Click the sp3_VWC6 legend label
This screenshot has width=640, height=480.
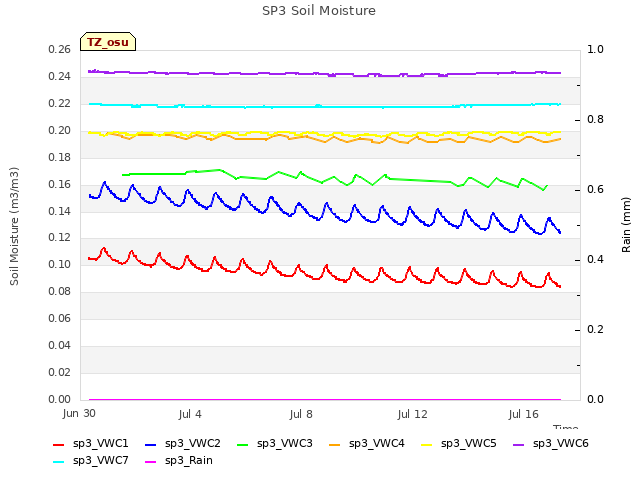point(561,443)
